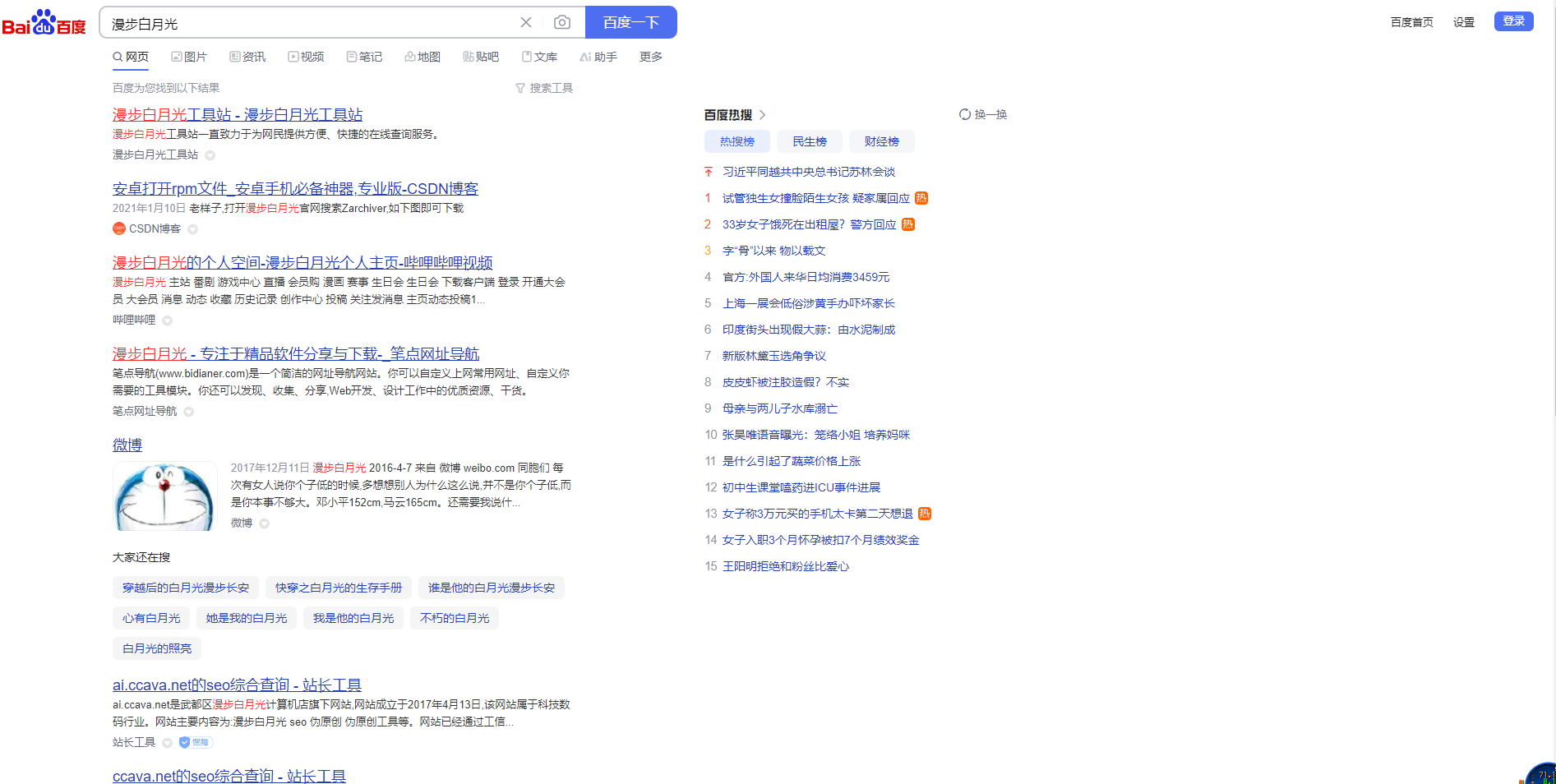Open the 哔哩哔哩 个人空间 result
This screenshot has width=1556, height=784.
(302, 263)
